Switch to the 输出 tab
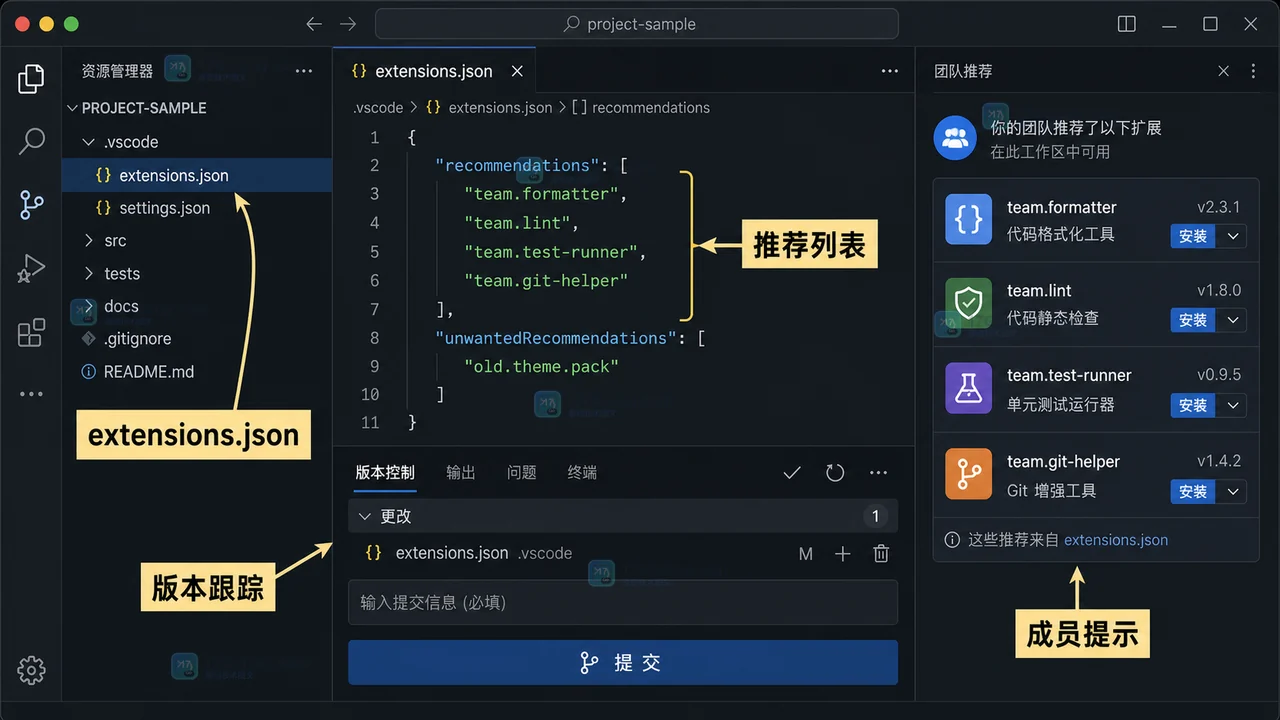This screenshot has height=720, width=1280. coord(461,473)
